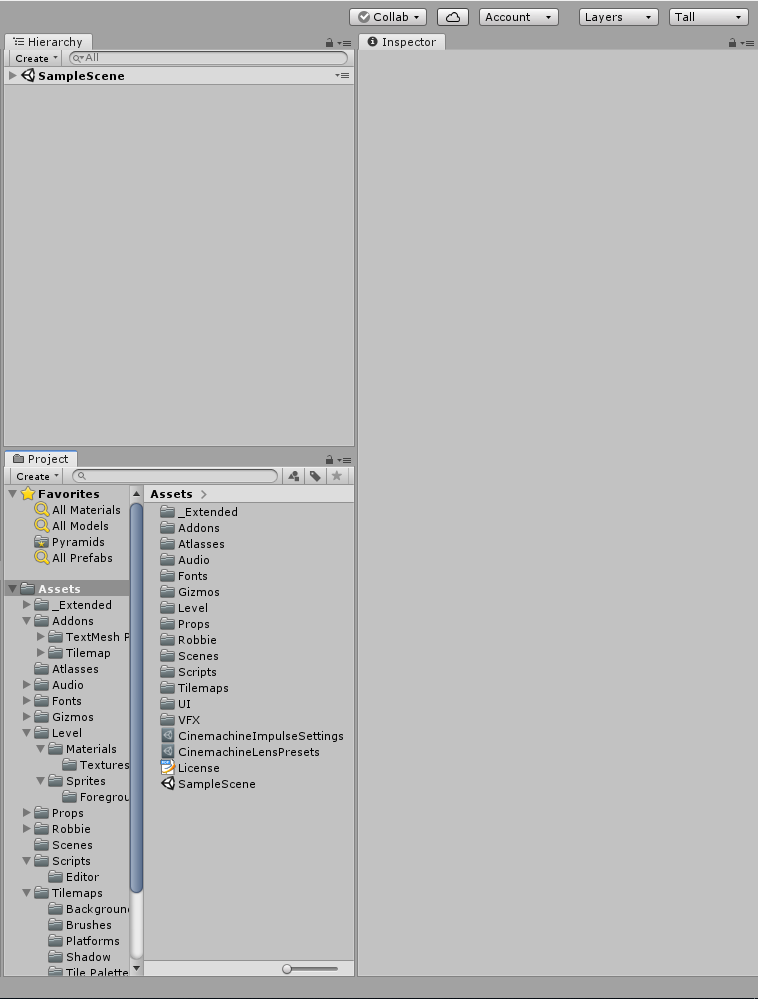Viewport: 758px width, 999px height.
Task: Select Gizmos folder in Assets list
Action: click(x=190, y=591)
